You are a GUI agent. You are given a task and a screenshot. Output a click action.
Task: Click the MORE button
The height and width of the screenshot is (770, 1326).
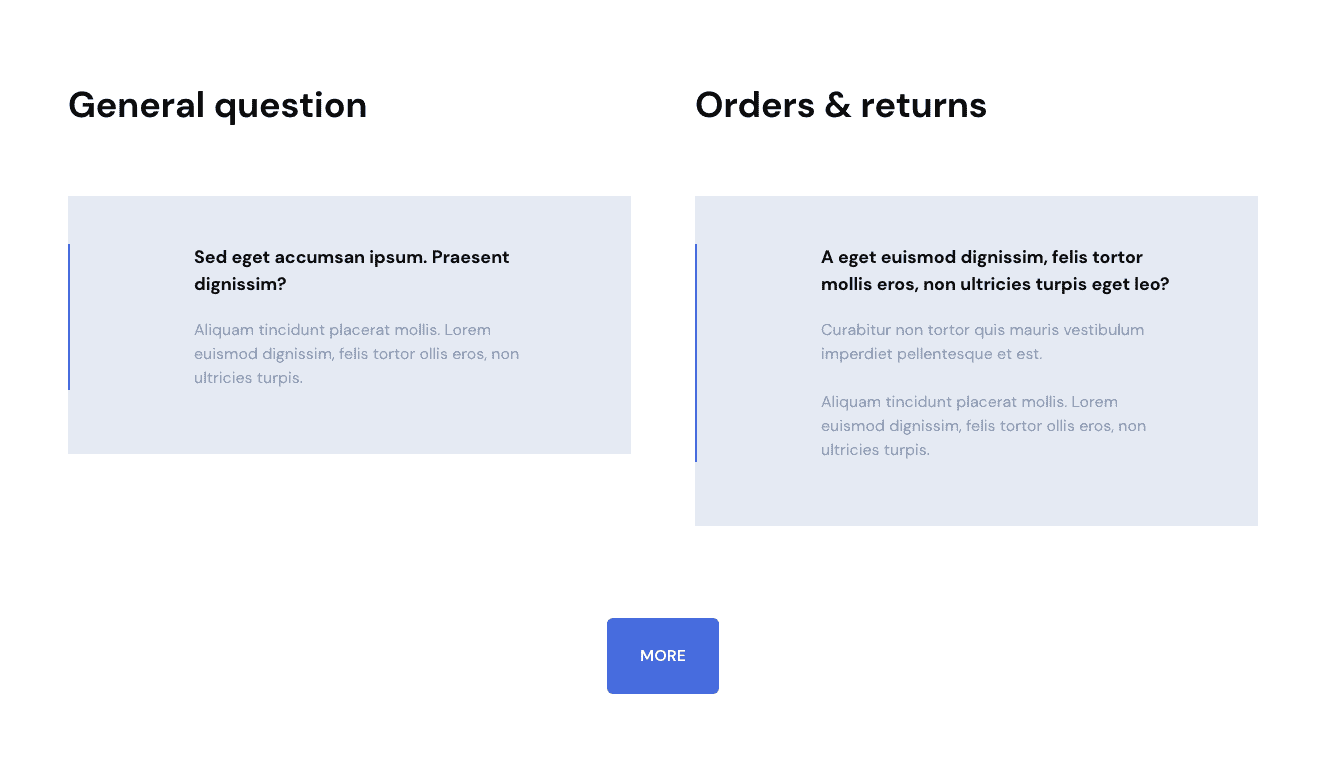(x=662, y=656)
